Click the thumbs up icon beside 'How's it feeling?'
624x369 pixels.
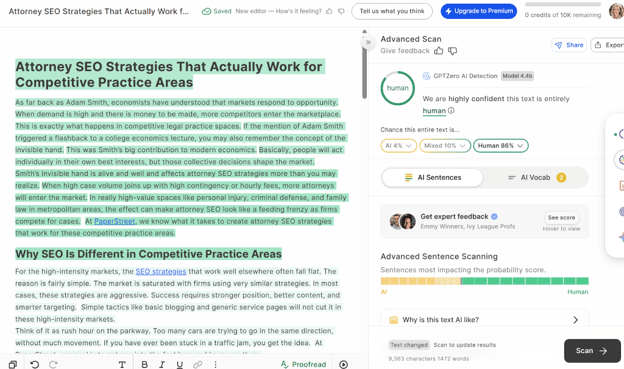(x=329, y=11)
